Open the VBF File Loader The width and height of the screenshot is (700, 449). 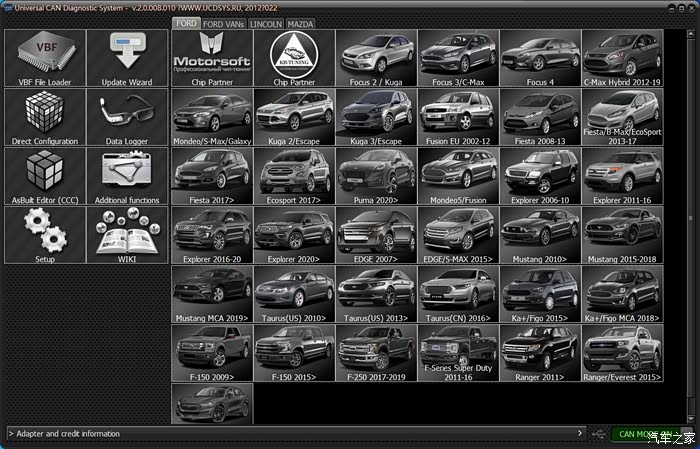45,58
